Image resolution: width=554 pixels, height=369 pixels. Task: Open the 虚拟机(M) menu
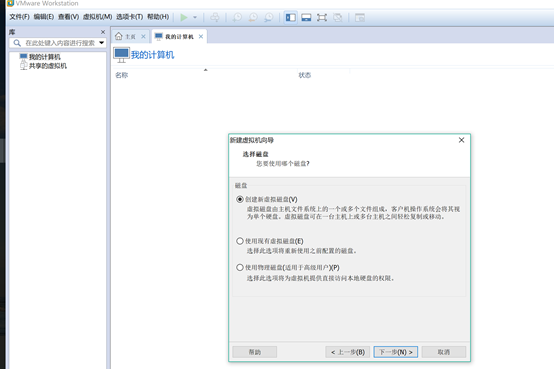pyautogui.click(x=97, y=17)
